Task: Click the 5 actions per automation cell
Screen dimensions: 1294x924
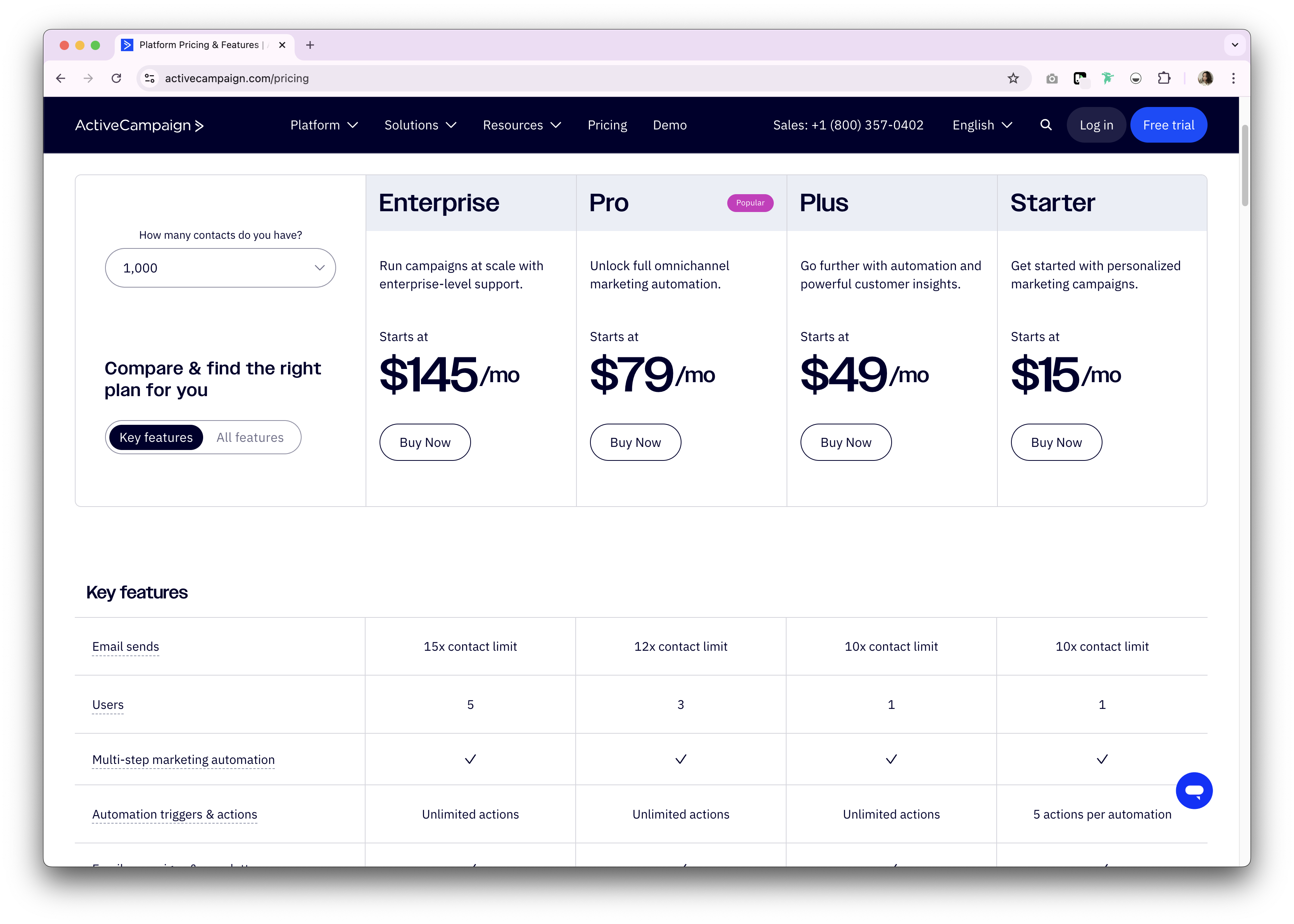Action: click(x=1102, y=815)
